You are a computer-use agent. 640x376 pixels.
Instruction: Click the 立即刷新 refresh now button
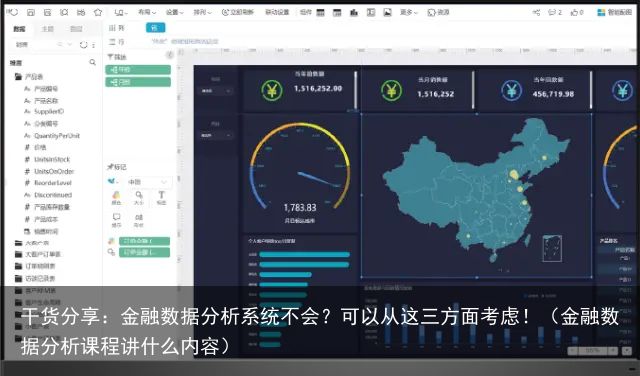(238, 12)
